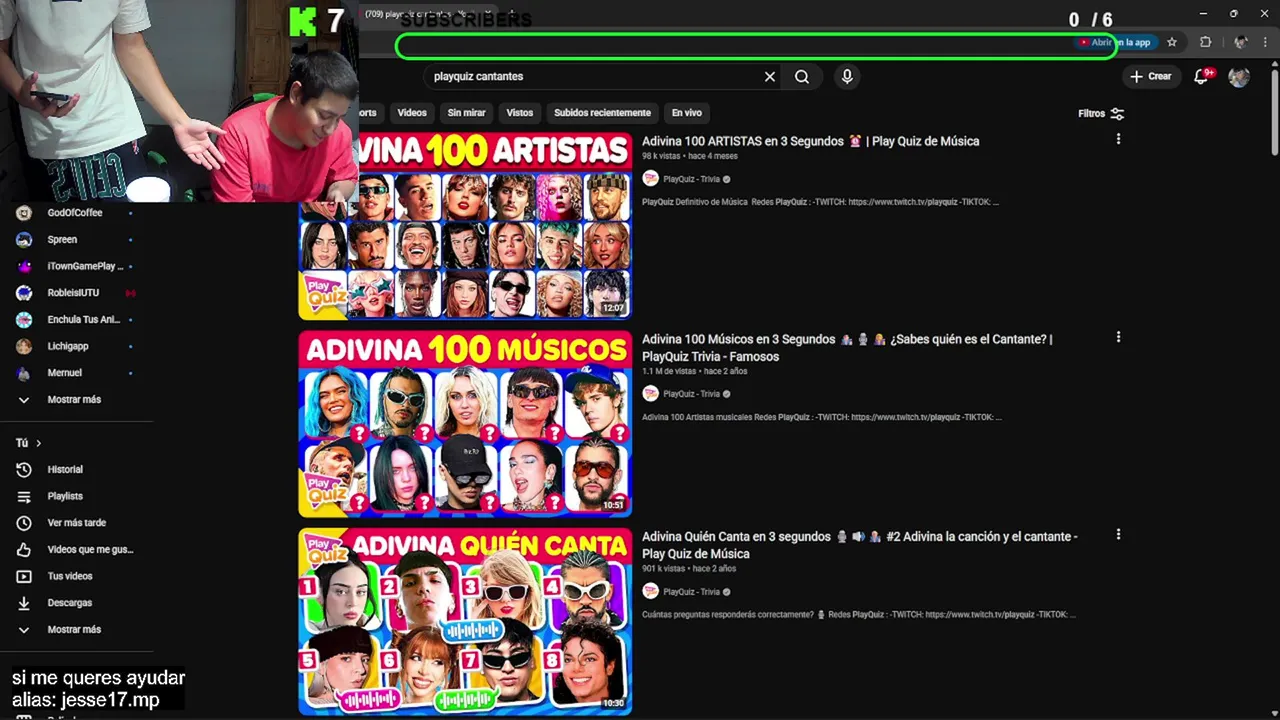Expand the Tú section chevron
The width and height of the screenshot is (1280, 720).
[39, 443]
